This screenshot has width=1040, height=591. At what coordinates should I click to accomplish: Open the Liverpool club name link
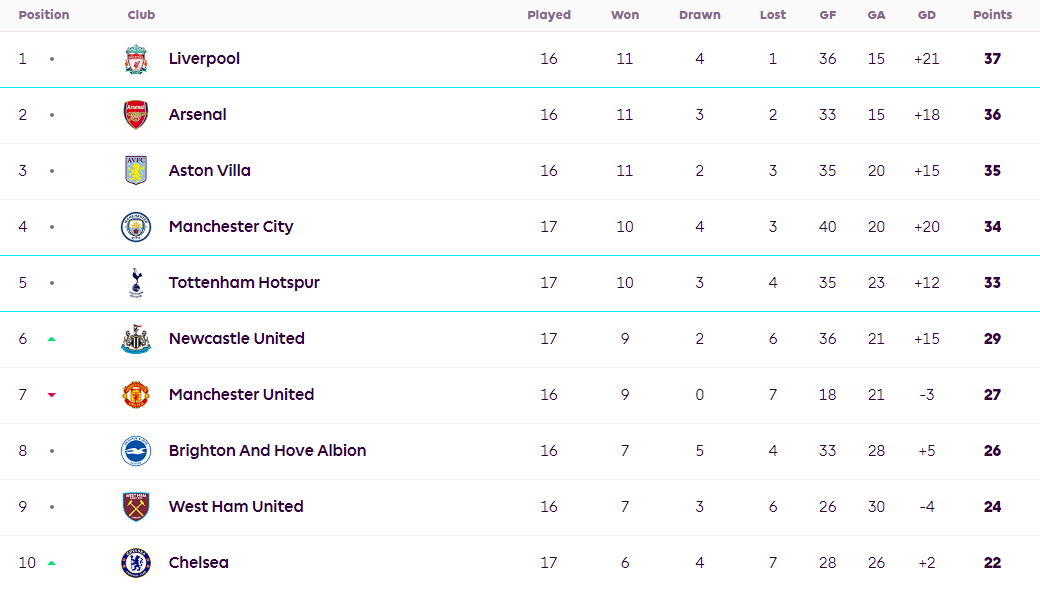(204, 58)
